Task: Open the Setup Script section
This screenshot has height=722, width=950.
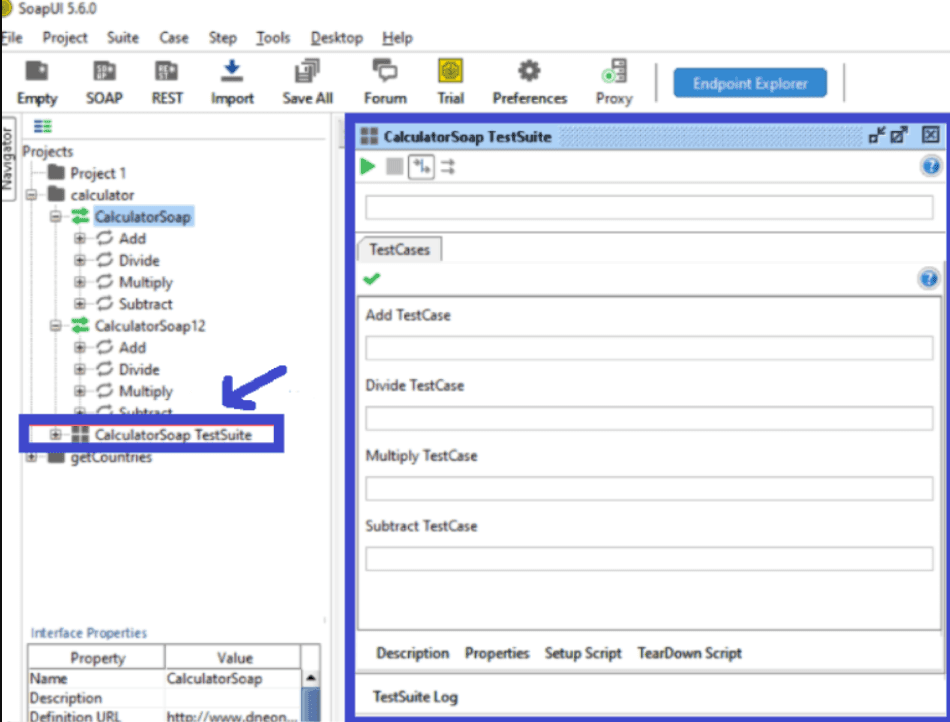Action: (x=583, y=653)
